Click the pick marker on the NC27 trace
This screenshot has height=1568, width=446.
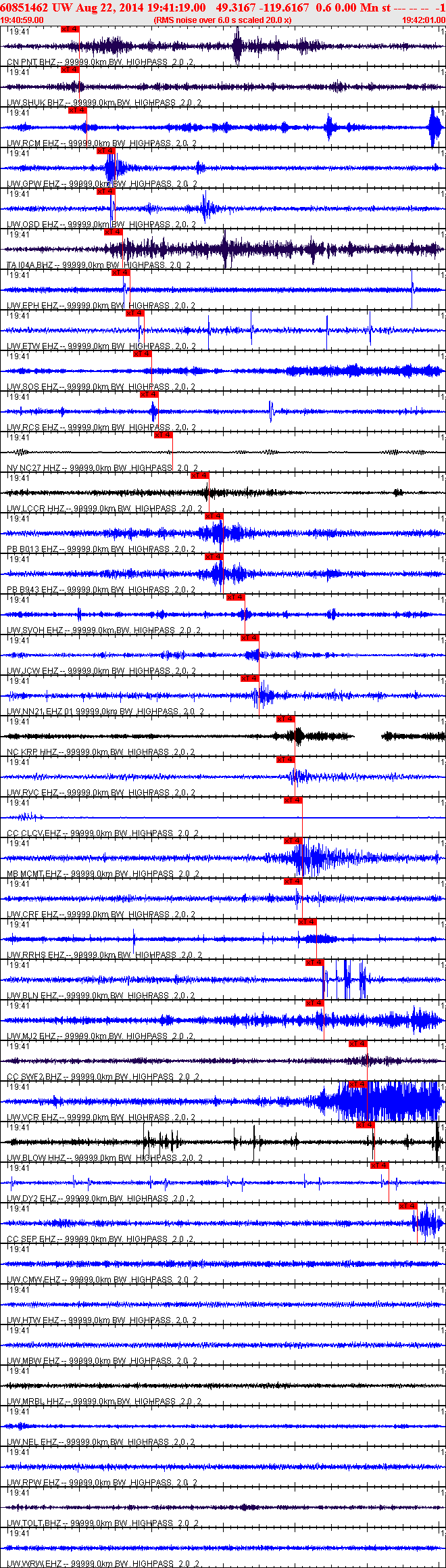[x=164, y=435]
